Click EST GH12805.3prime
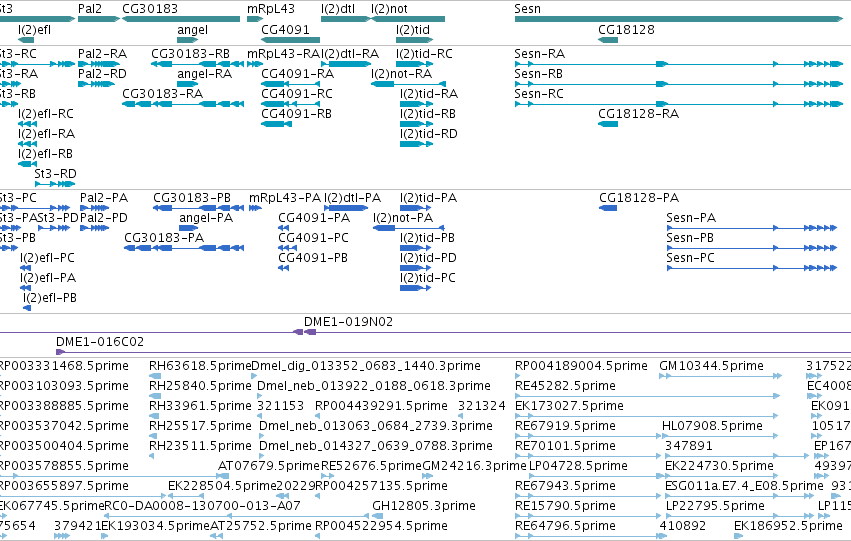This screenshot has width=851, height=541. [x=378, y=516]
